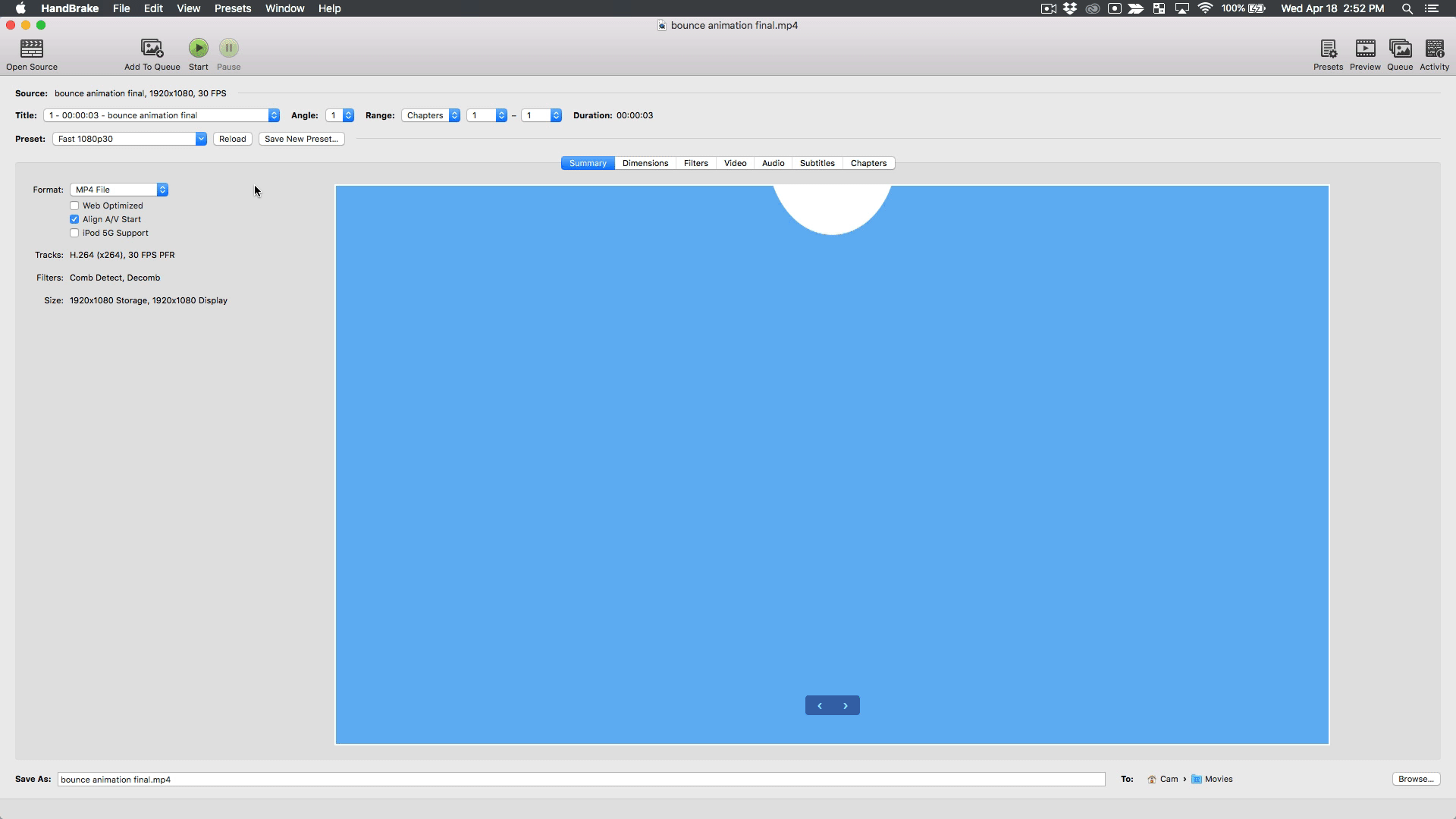This screenshot has height=819, width=1456.
Task: Click the Save As filename field
Action: pos(580,779)
